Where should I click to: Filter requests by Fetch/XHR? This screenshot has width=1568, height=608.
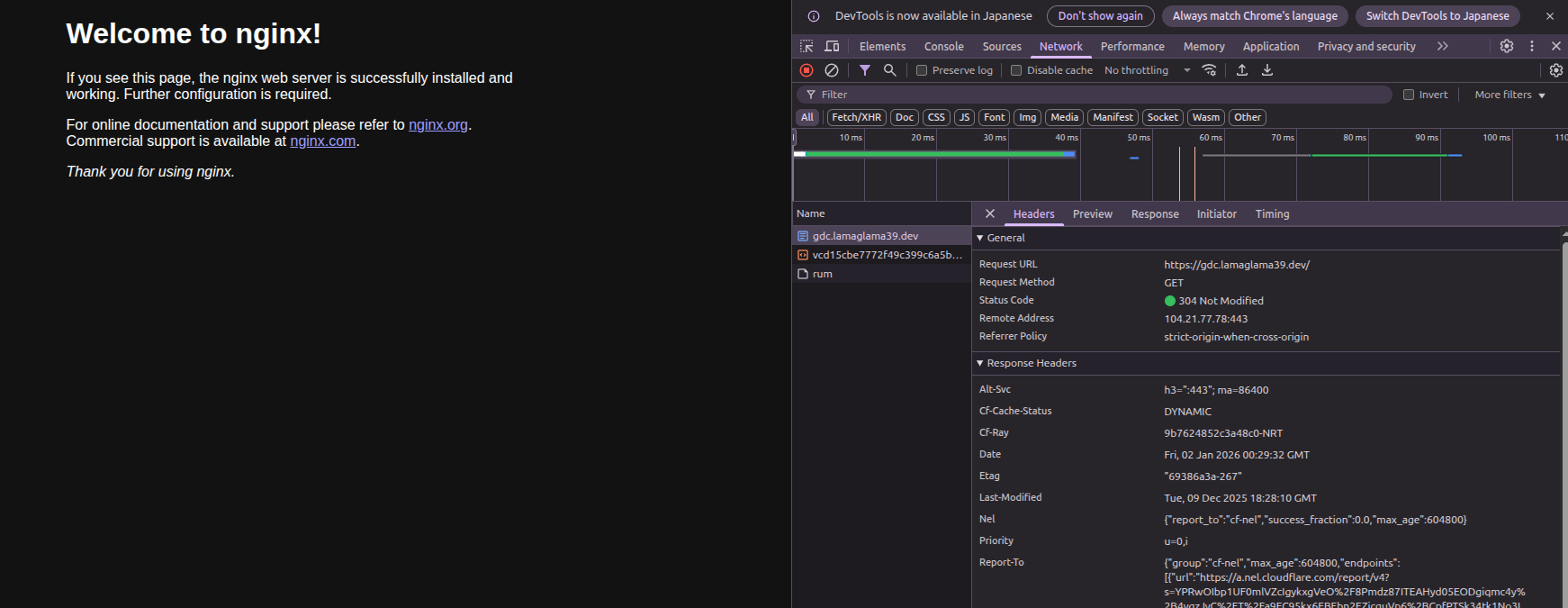pyautogui.click(x=857, y=117)
